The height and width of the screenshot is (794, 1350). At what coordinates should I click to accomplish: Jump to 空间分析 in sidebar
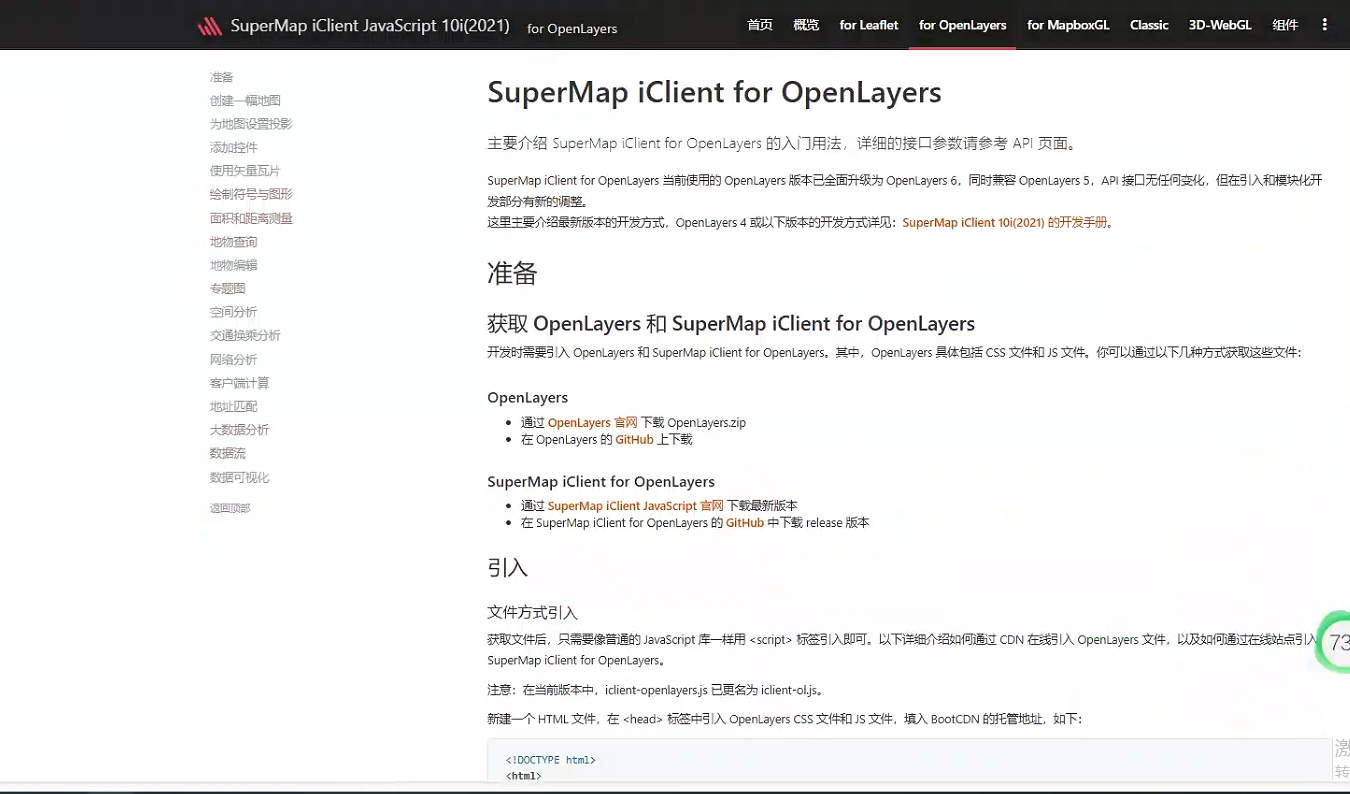click(234, 312)
